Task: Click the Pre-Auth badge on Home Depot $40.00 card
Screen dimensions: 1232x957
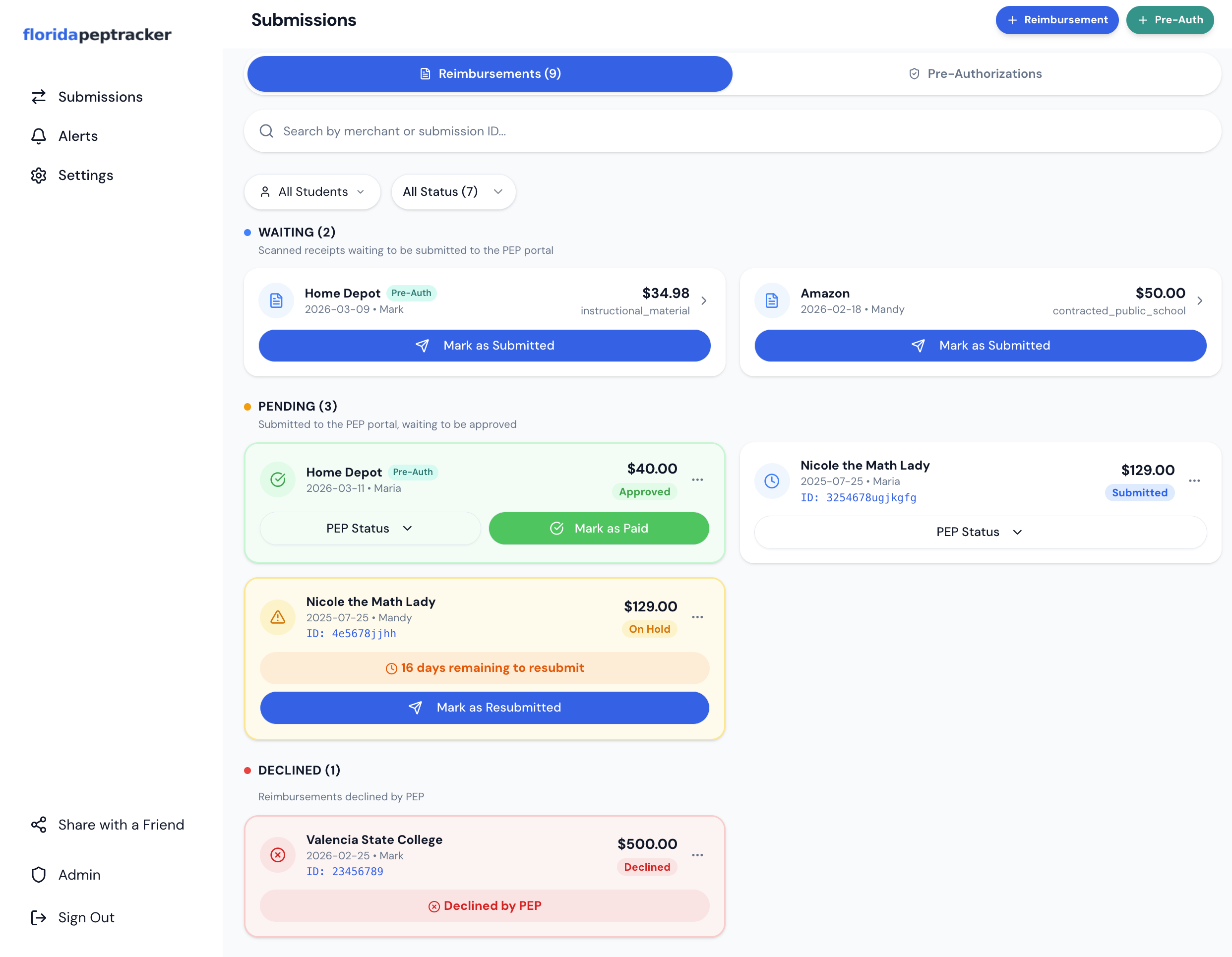Action: coord(413,472)
